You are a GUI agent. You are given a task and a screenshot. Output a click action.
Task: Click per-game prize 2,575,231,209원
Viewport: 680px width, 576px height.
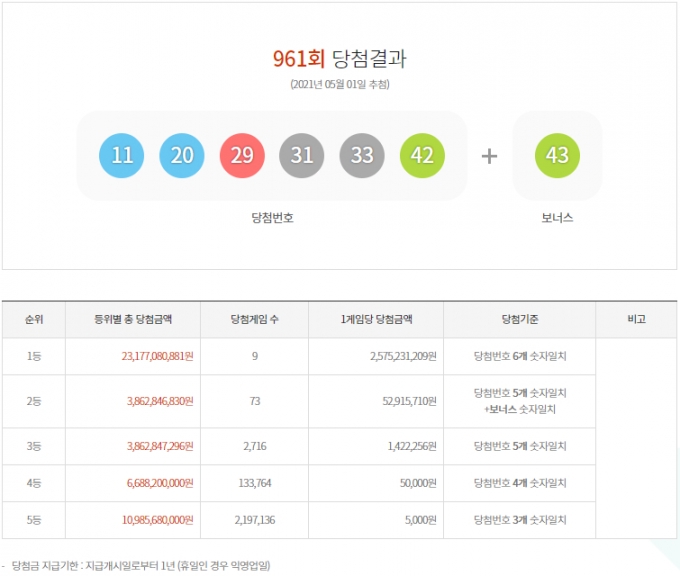coord(403,357)
